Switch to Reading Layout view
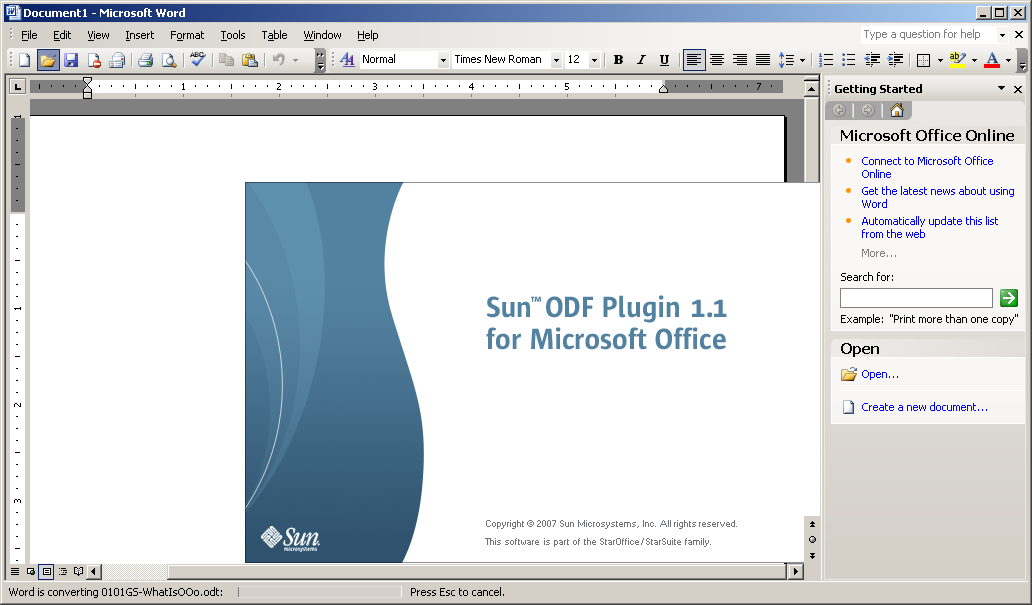 pyautogui.click(x=78, y=571)
